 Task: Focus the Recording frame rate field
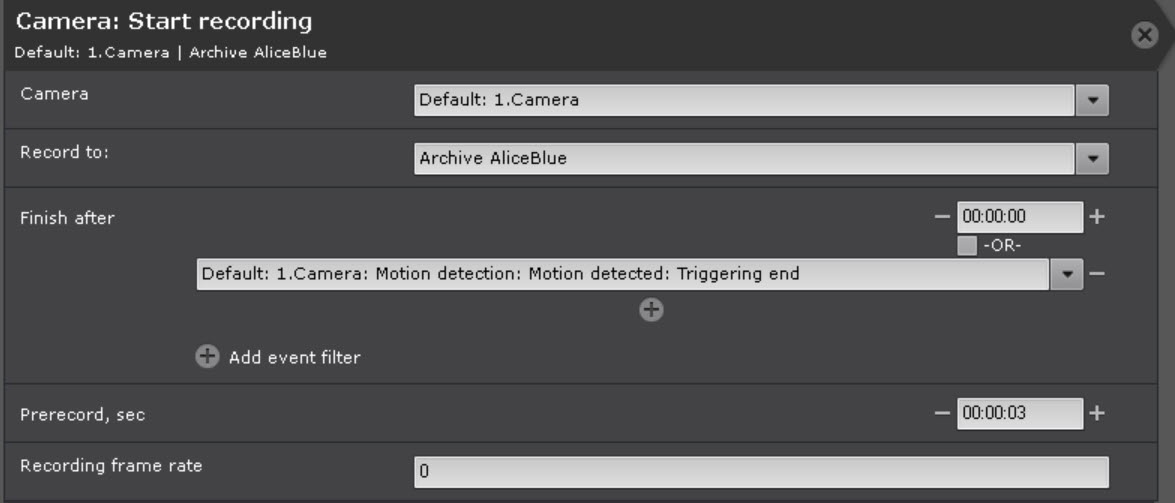(760, 472)
